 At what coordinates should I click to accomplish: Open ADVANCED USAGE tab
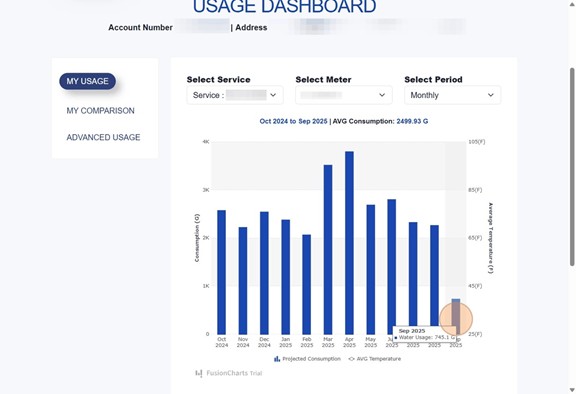[103, 137]
